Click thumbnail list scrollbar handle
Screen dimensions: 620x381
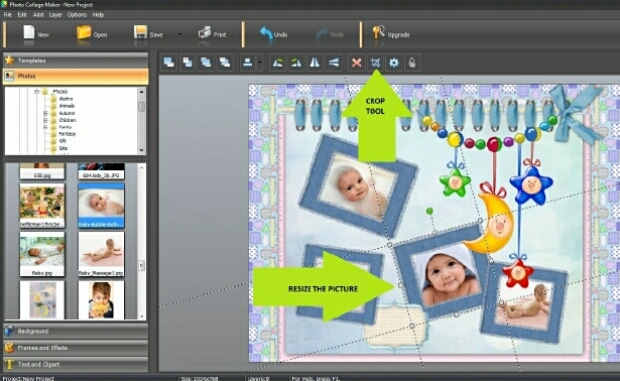pos(141,265)
